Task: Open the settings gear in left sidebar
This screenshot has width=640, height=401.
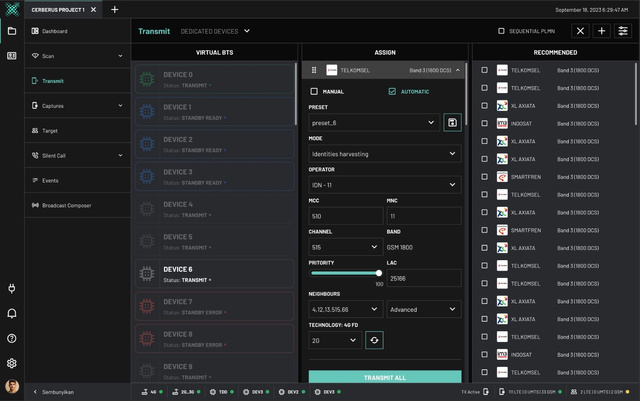Action: (x=12, y=363)
